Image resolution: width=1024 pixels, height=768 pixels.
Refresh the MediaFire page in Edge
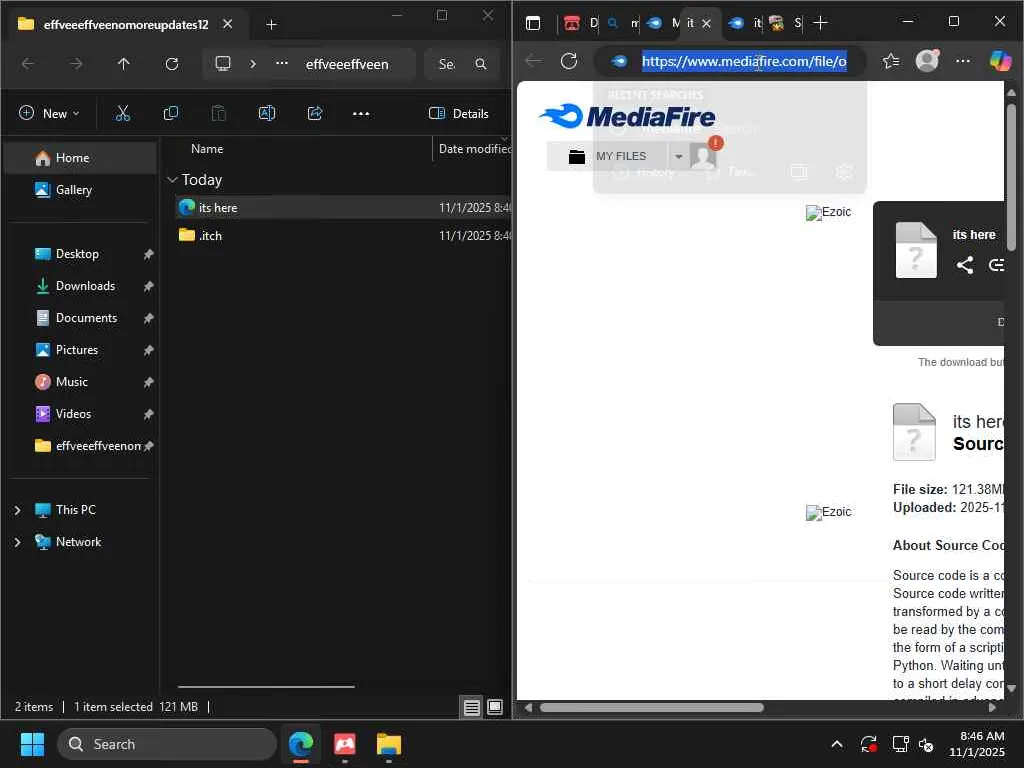(x=569, y=61)
